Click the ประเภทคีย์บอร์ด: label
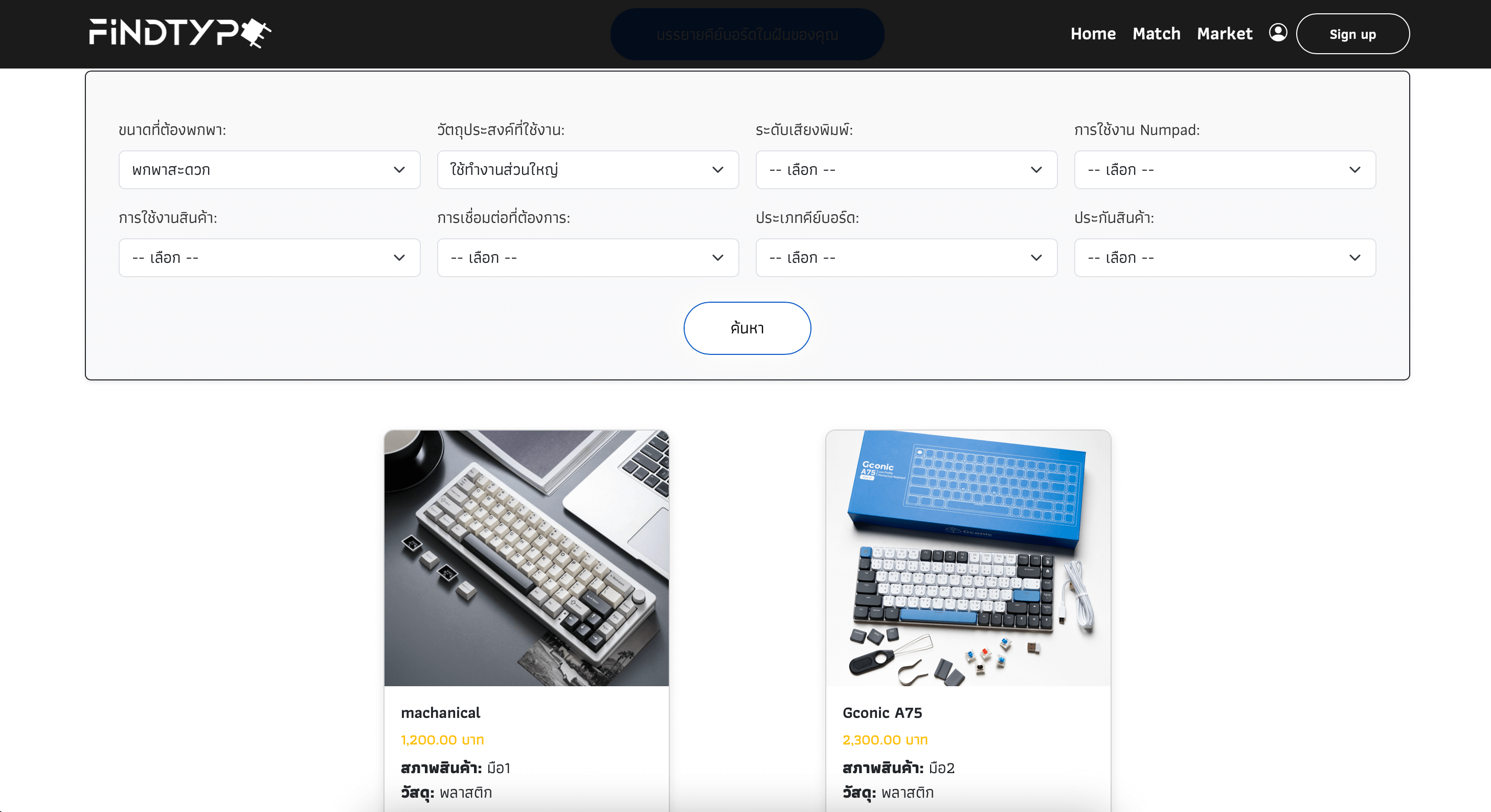This screenshot has width=1491, height=812. coord(807,218)
